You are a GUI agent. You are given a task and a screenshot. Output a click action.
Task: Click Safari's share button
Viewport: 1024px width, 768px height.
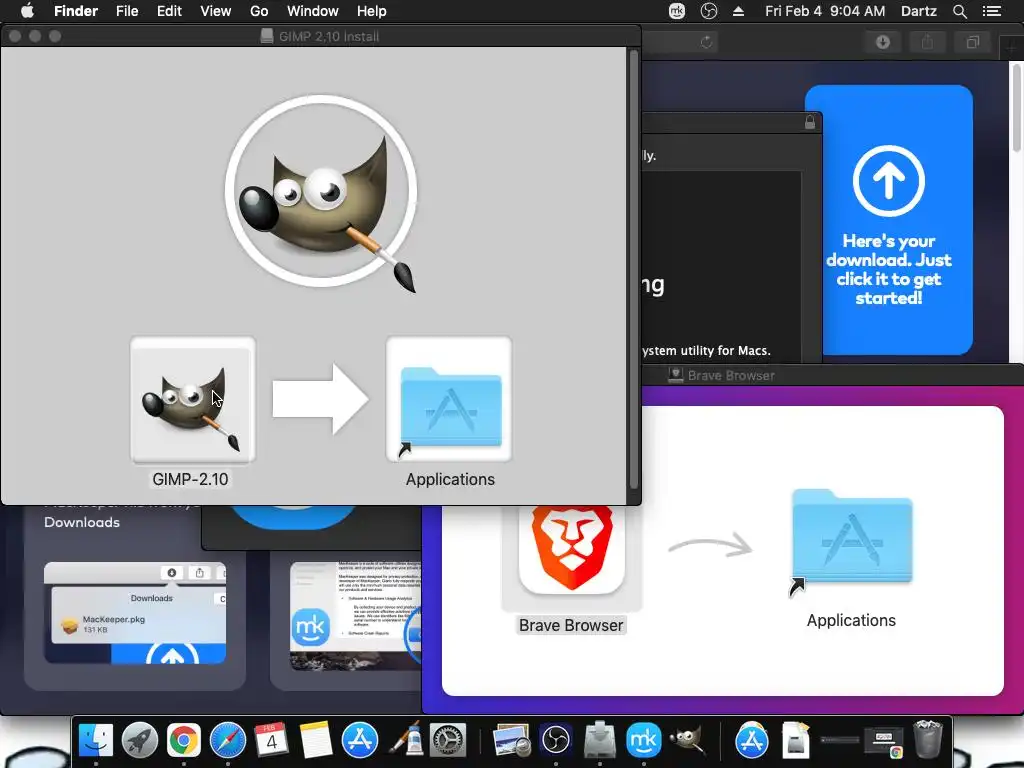[x=927, y=42]
